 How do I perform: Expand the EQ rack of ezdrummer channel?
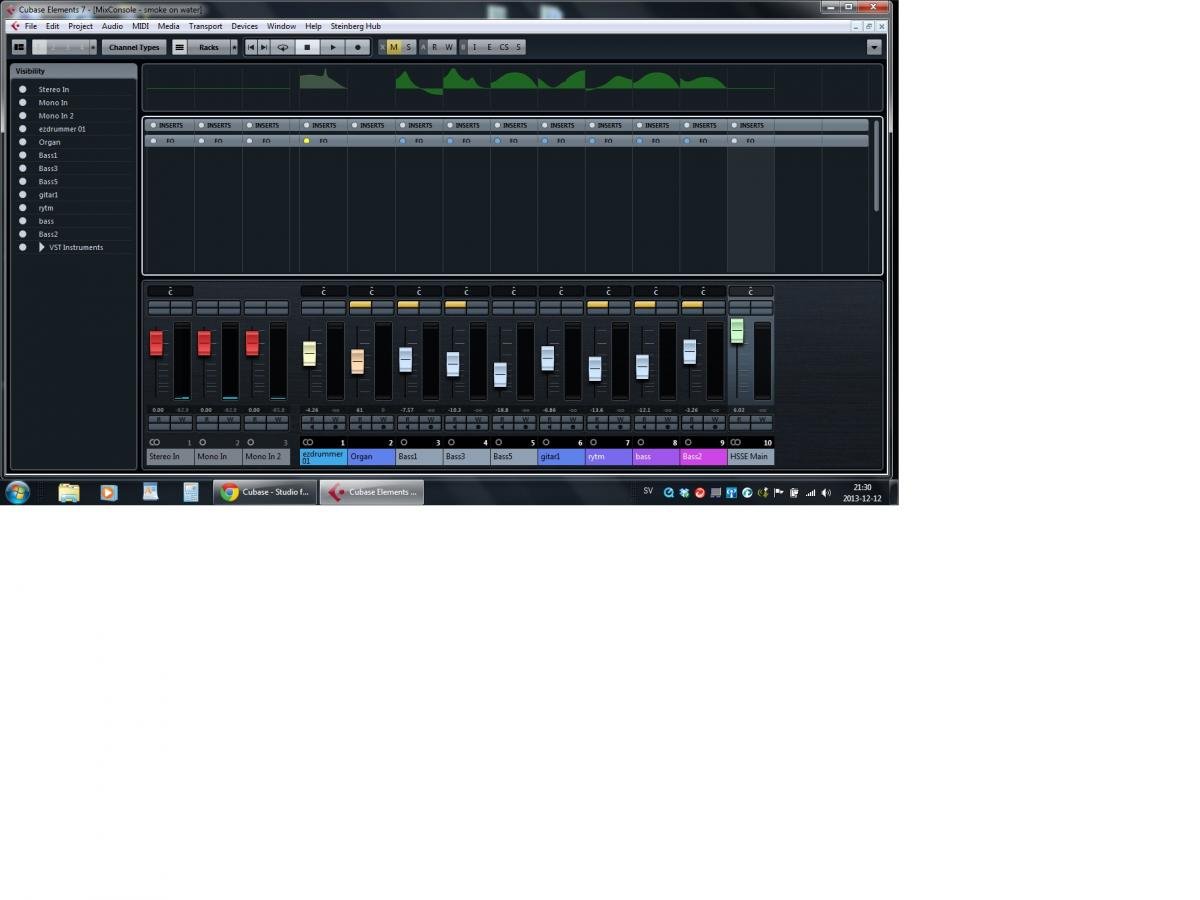click(x=323, y=141)
